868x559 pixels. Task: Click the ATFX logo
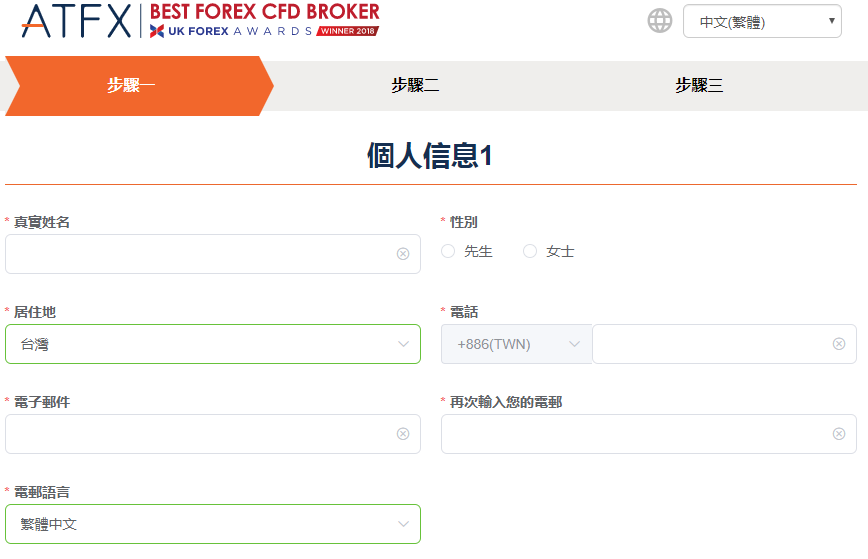[x=75, y=21]
